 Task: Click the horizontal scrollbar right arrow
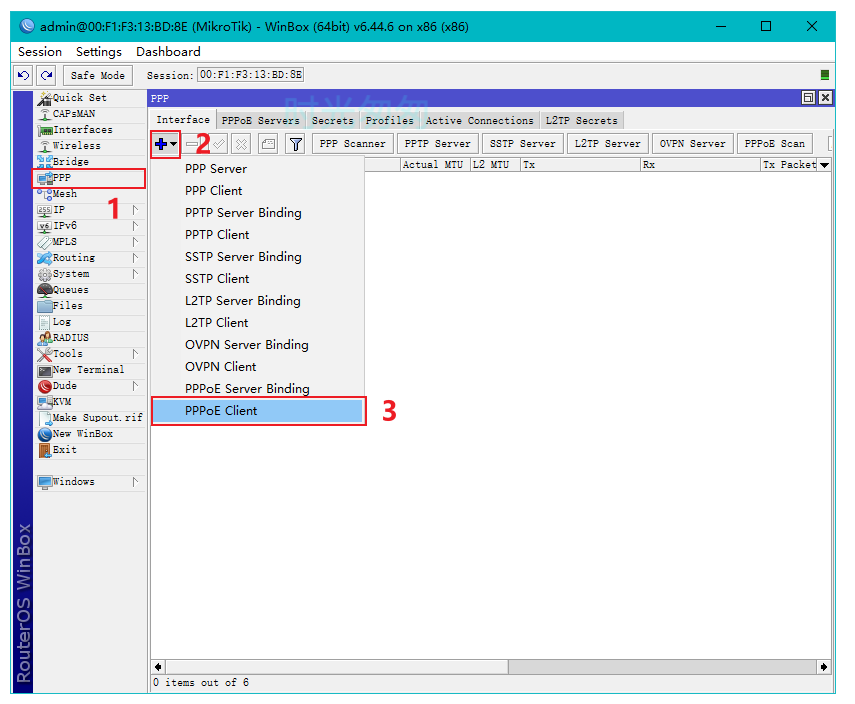[x=823, y=666]
